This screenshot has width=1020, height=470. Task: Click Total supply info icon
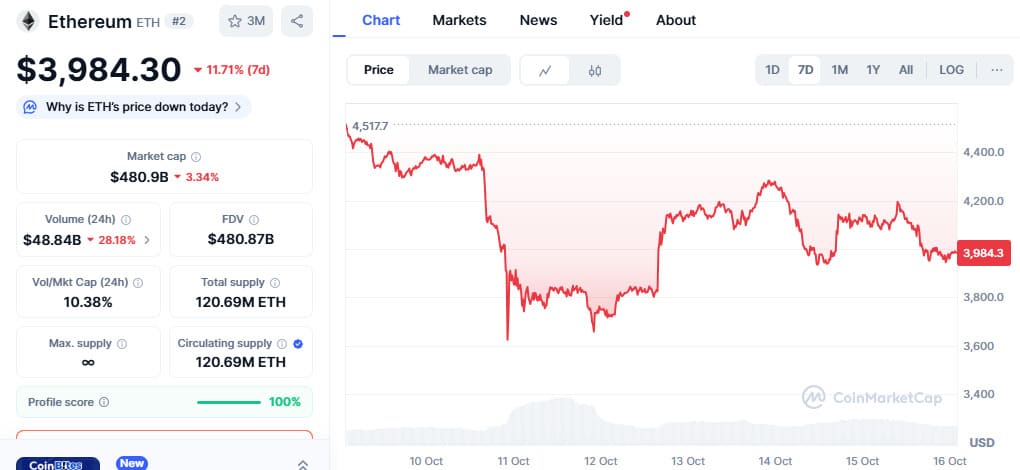click(275, 283)
